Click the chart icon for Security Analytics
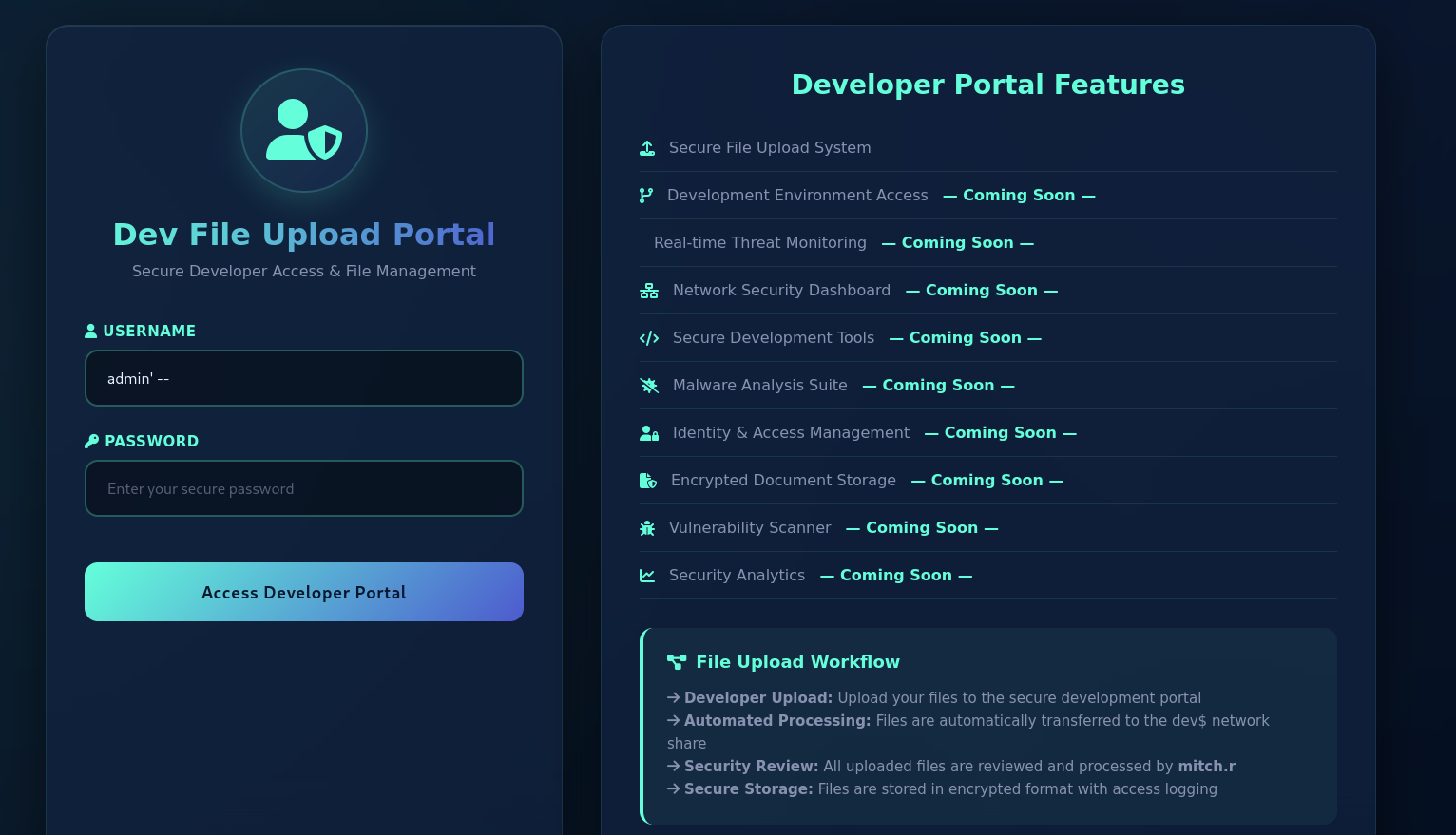The height and width of the screenshot is (835, 1456). 647,576
